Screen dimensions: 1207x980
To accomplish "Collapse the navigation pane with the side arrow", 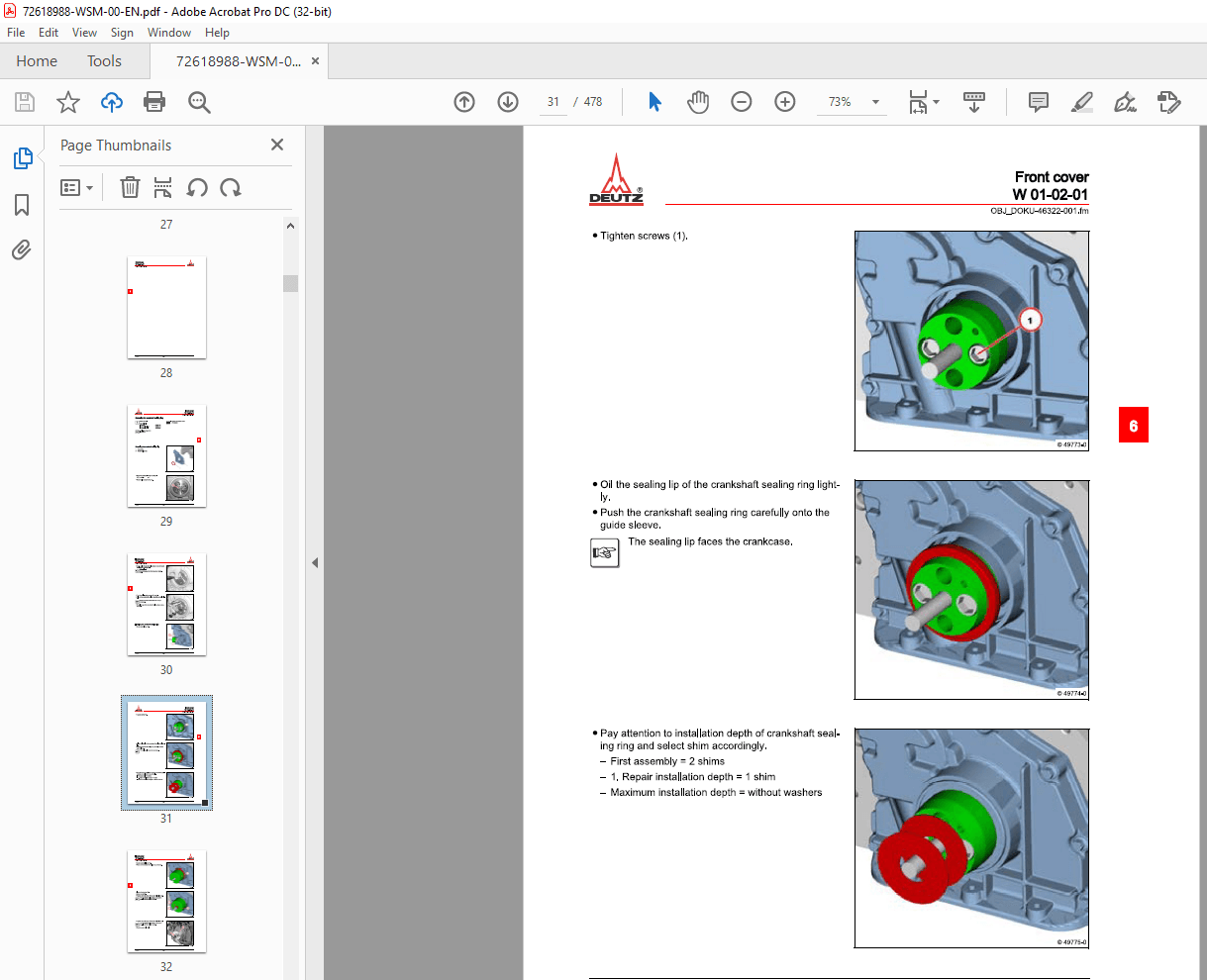I will coord(314,561).
